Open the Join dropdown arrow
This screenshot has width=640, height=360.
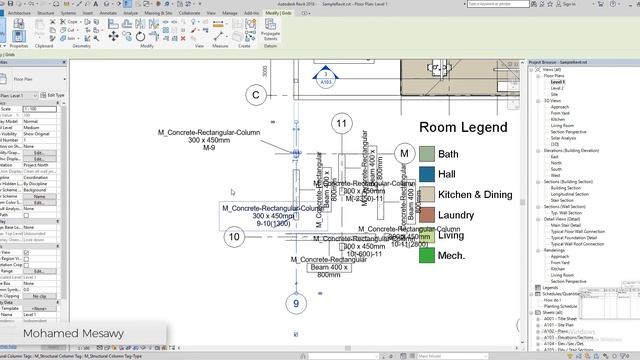(78, 38)
